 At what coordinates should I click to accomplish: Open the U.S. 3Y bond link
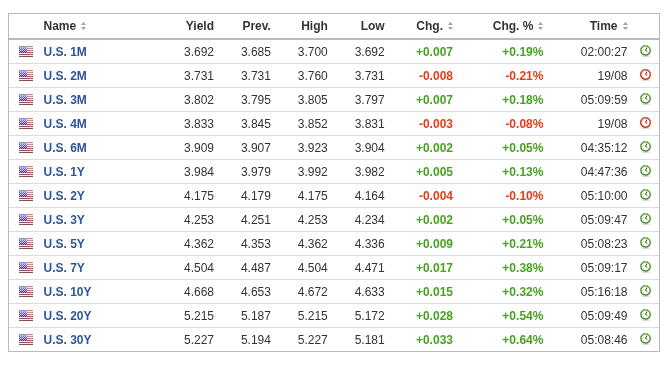(64, 219)
